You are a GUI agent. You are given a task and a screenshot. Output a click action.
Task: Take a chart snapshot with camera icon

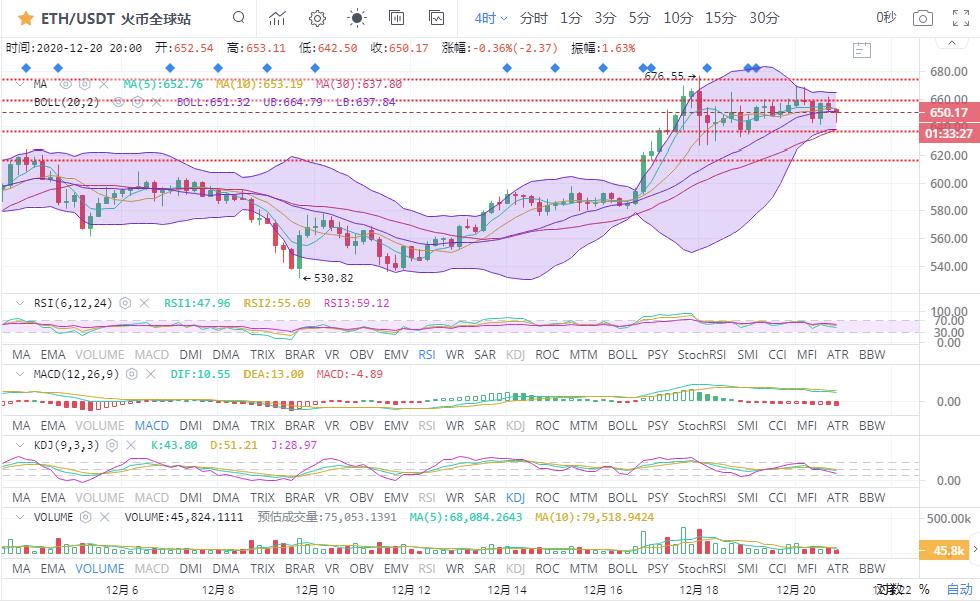922,18
